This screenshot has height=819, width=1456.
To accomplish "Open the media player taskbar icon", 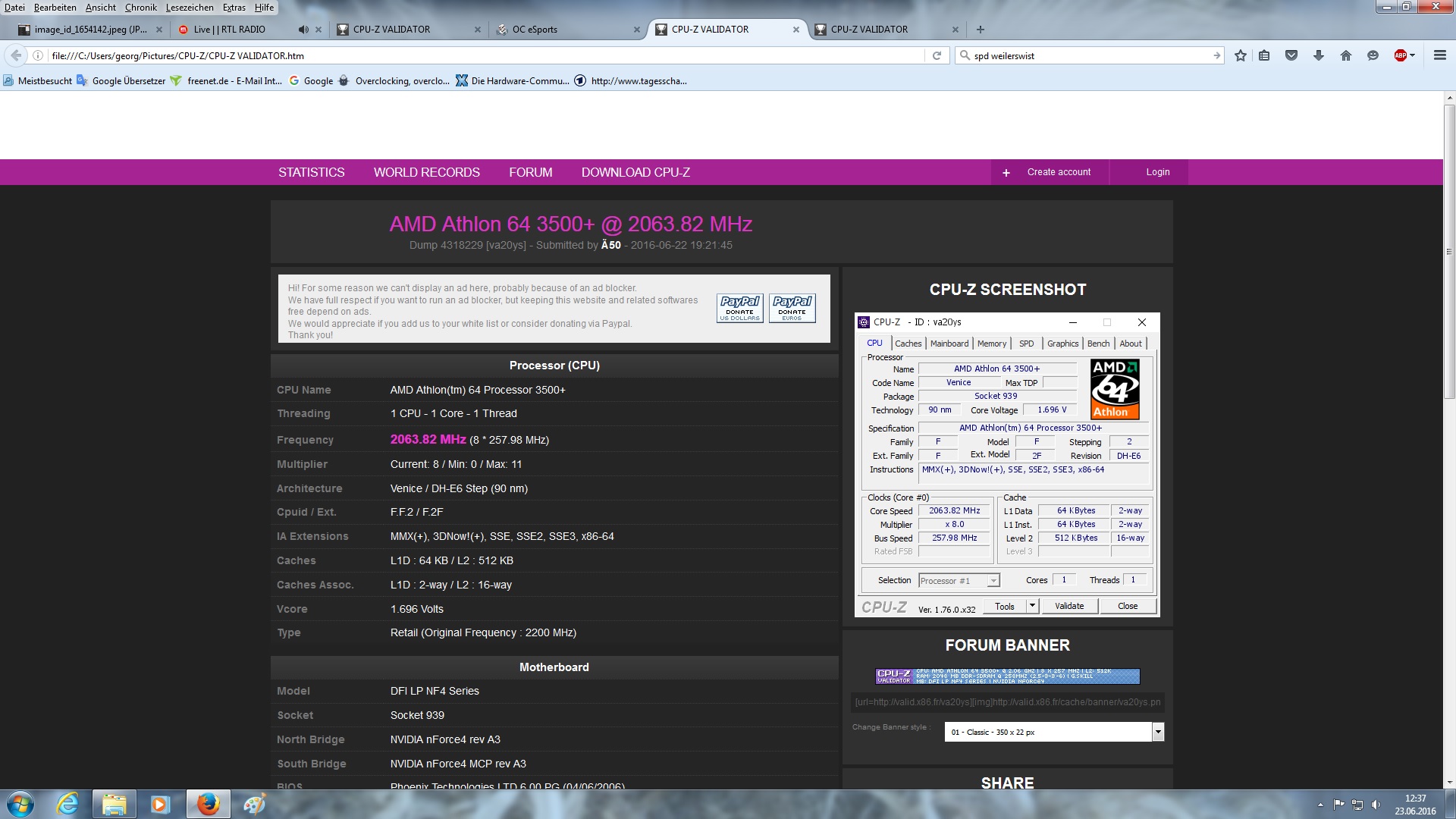I will [x=159, y=804].
